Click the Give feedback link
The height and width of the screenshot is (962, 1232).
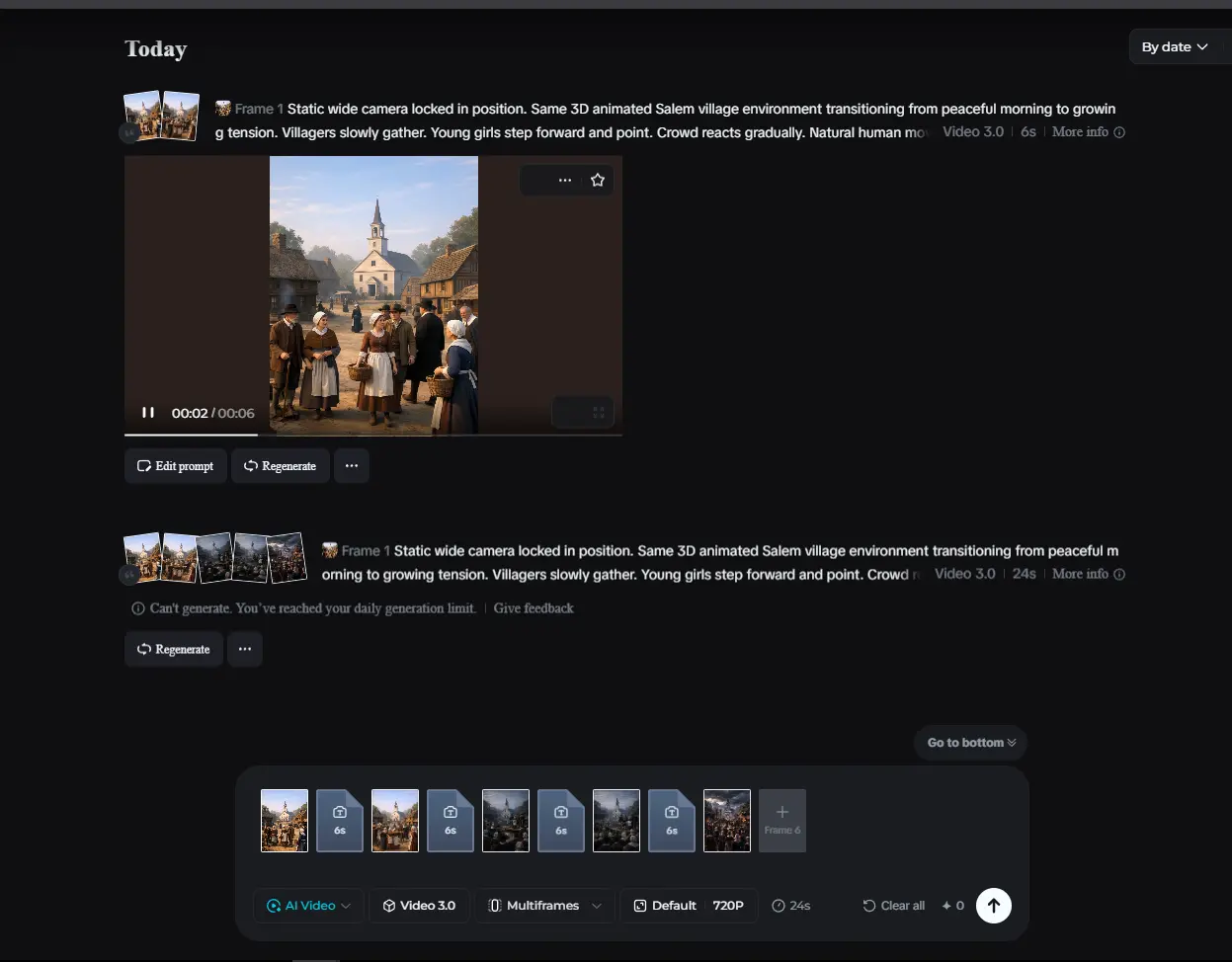[x=534, y=608]
